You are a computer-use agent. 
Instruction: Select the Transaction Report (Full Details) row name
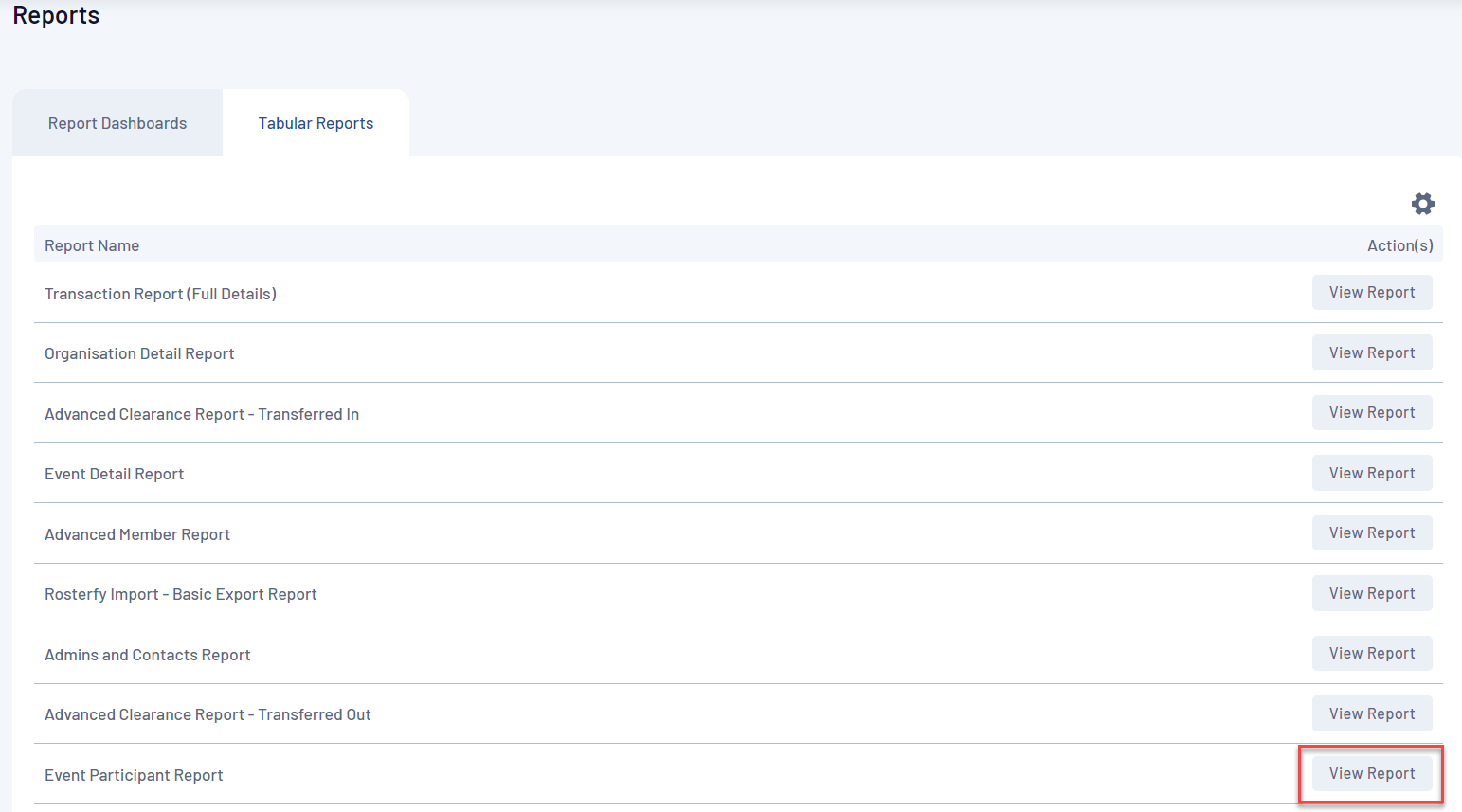click(160, 294)
